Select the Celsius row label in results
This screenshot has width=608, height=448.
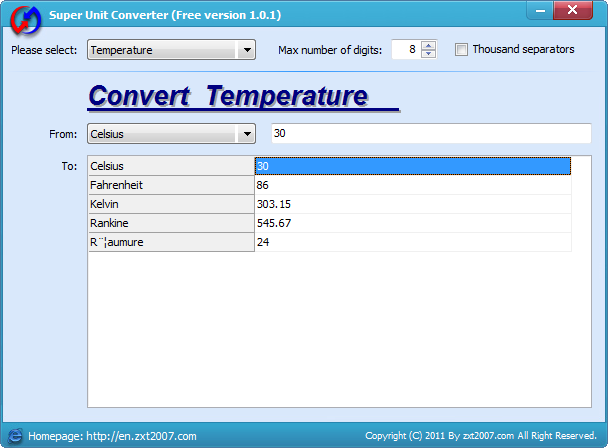[171, 166]
